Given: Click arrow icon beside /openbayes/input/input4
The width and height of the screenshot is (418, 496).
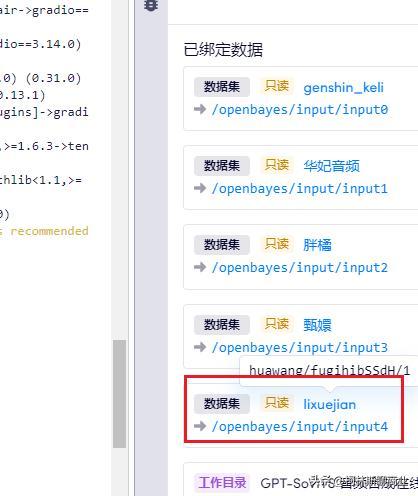Looking at the screenshot, I should pos(200,426).
